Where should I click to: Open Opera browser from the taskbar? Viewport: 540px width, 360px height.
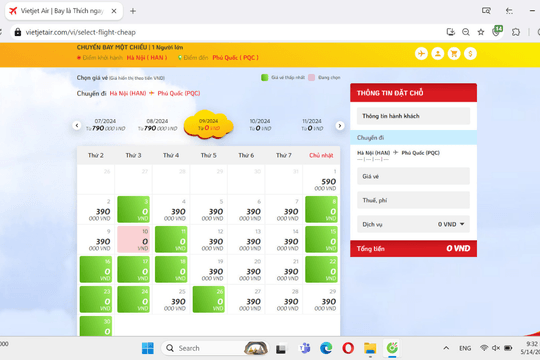[348, 348]
